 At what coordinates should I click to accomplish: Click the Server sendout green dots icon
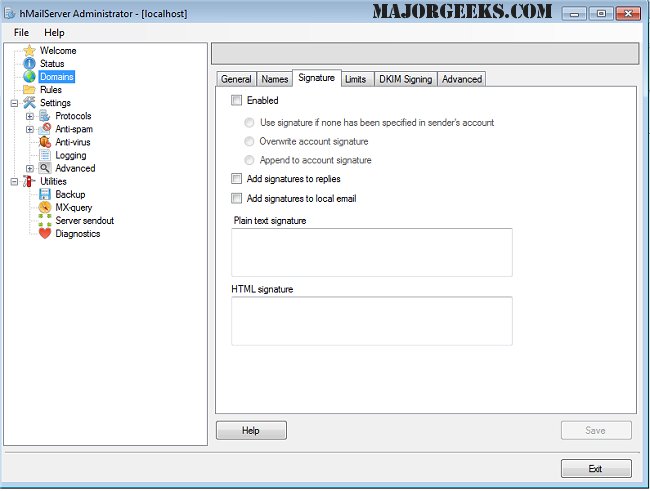45,221
